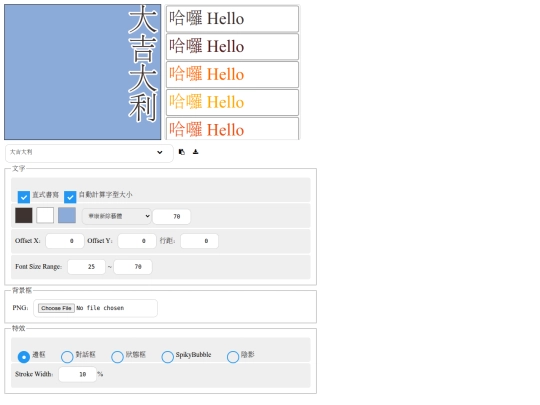The width and height of the screenshot is (540, 405).
Task: Click the 'No file chosen' text
Action: point(100,308)
